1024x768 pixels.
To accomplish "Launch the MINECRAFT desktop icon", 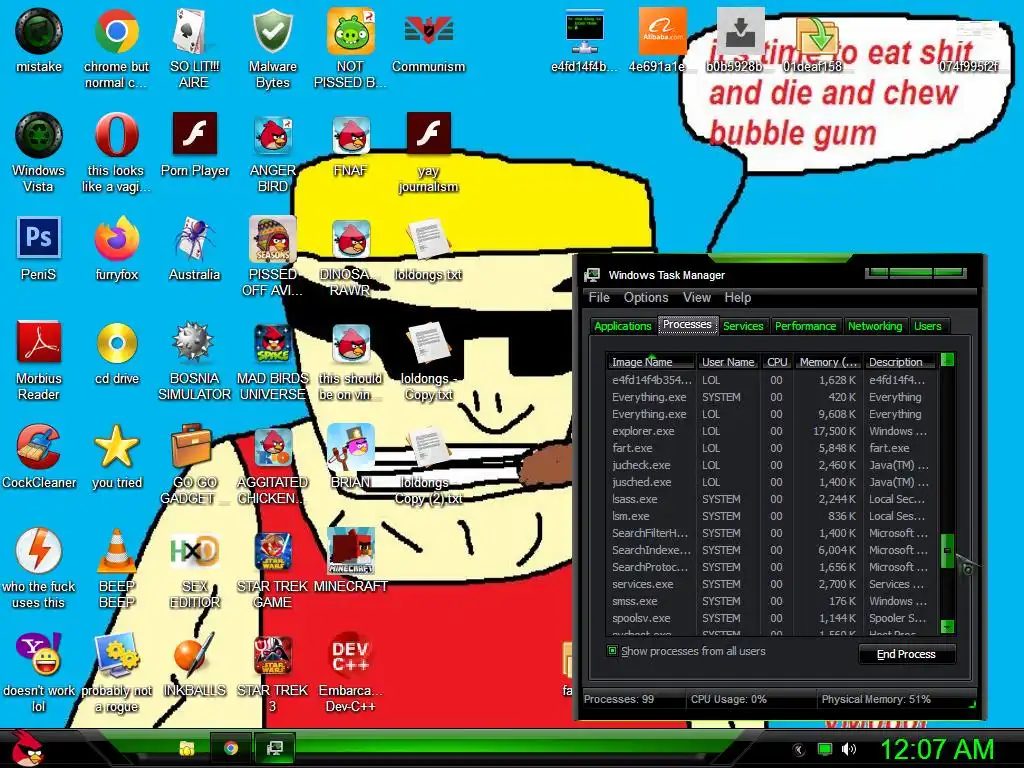I will [x=350, y=560].
